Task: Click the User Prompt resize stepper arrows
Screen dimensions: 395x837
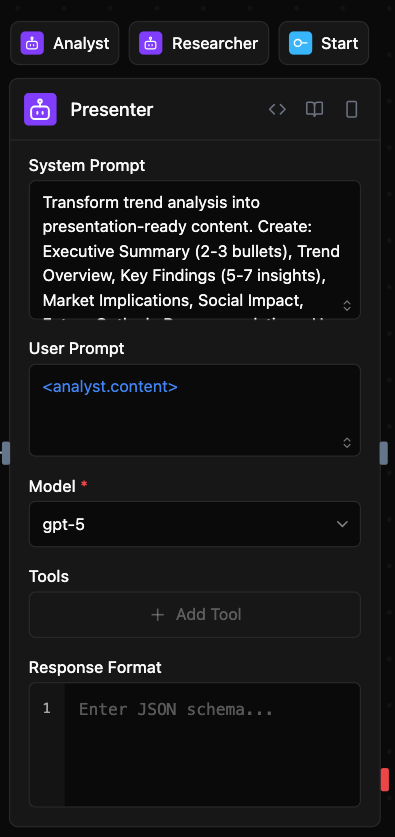Action: click(347, 443)
